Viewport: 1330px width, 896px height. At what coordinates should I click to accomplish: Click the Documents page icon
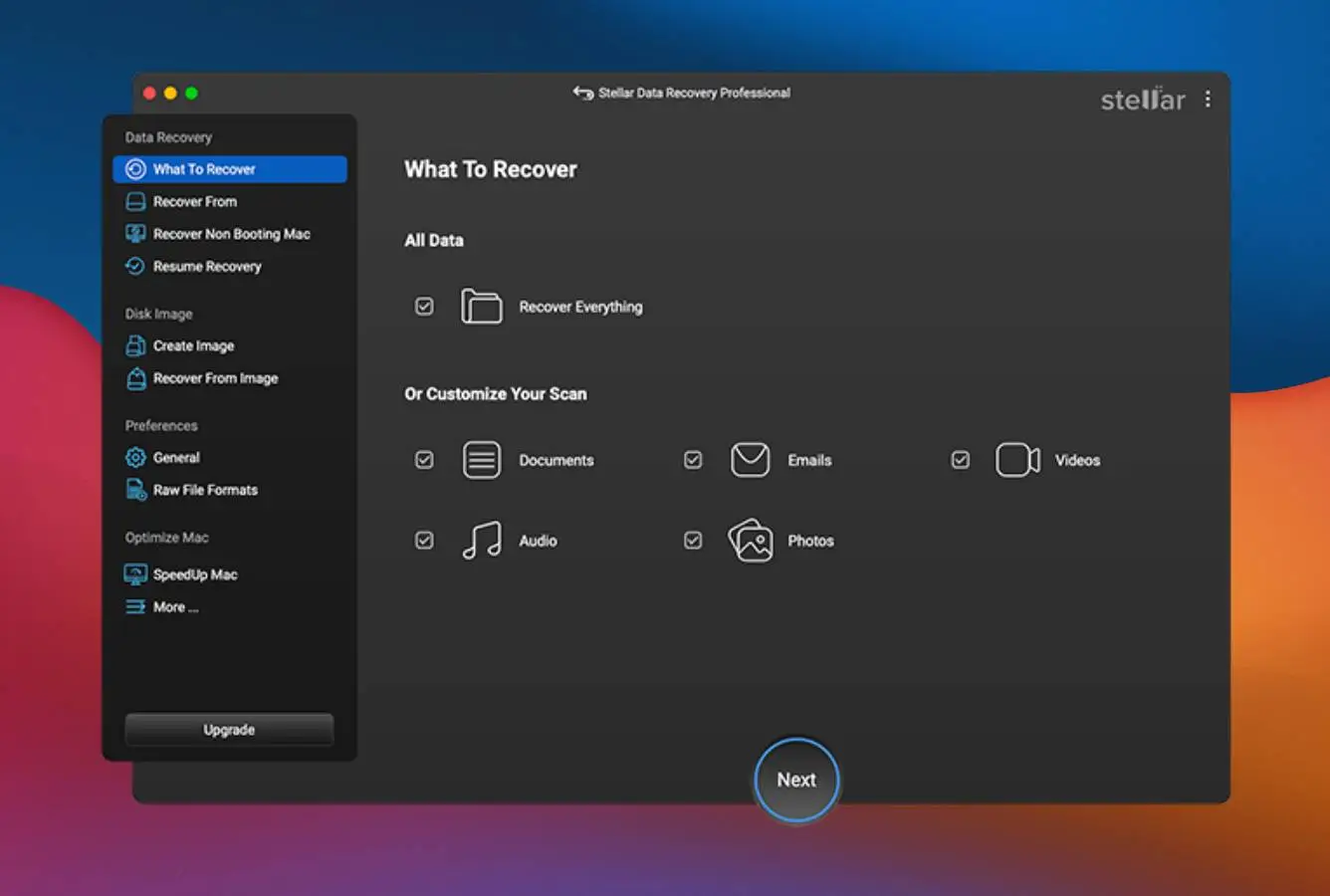coord(482,460)
